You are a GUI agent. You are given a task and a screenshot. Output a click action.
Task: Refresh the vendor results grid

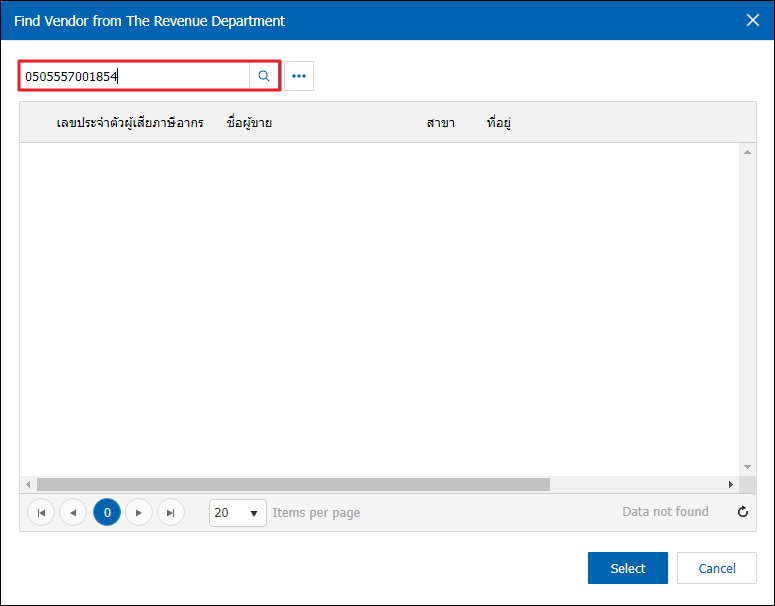[x=742, y=512]
